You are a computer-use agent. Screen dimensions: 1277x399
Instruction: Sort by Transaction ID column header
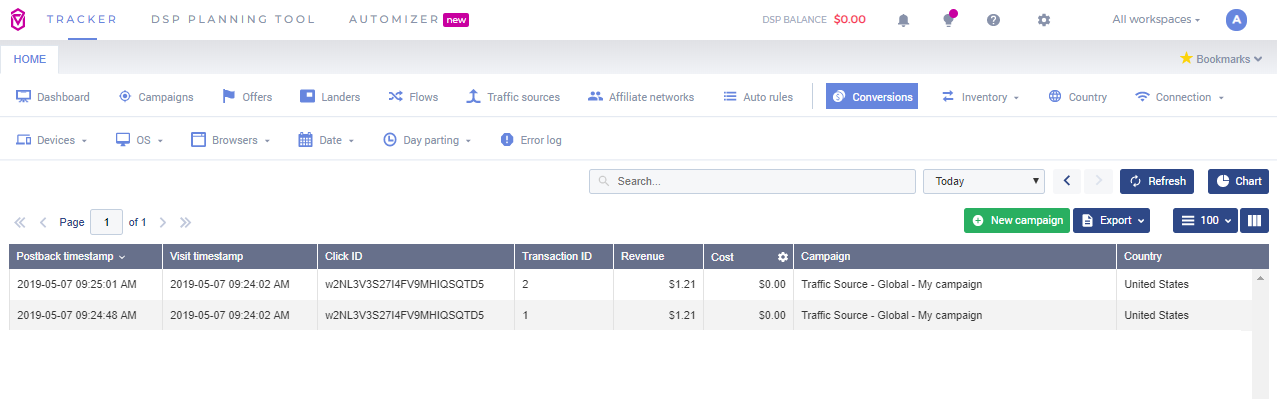click(564, 257)
